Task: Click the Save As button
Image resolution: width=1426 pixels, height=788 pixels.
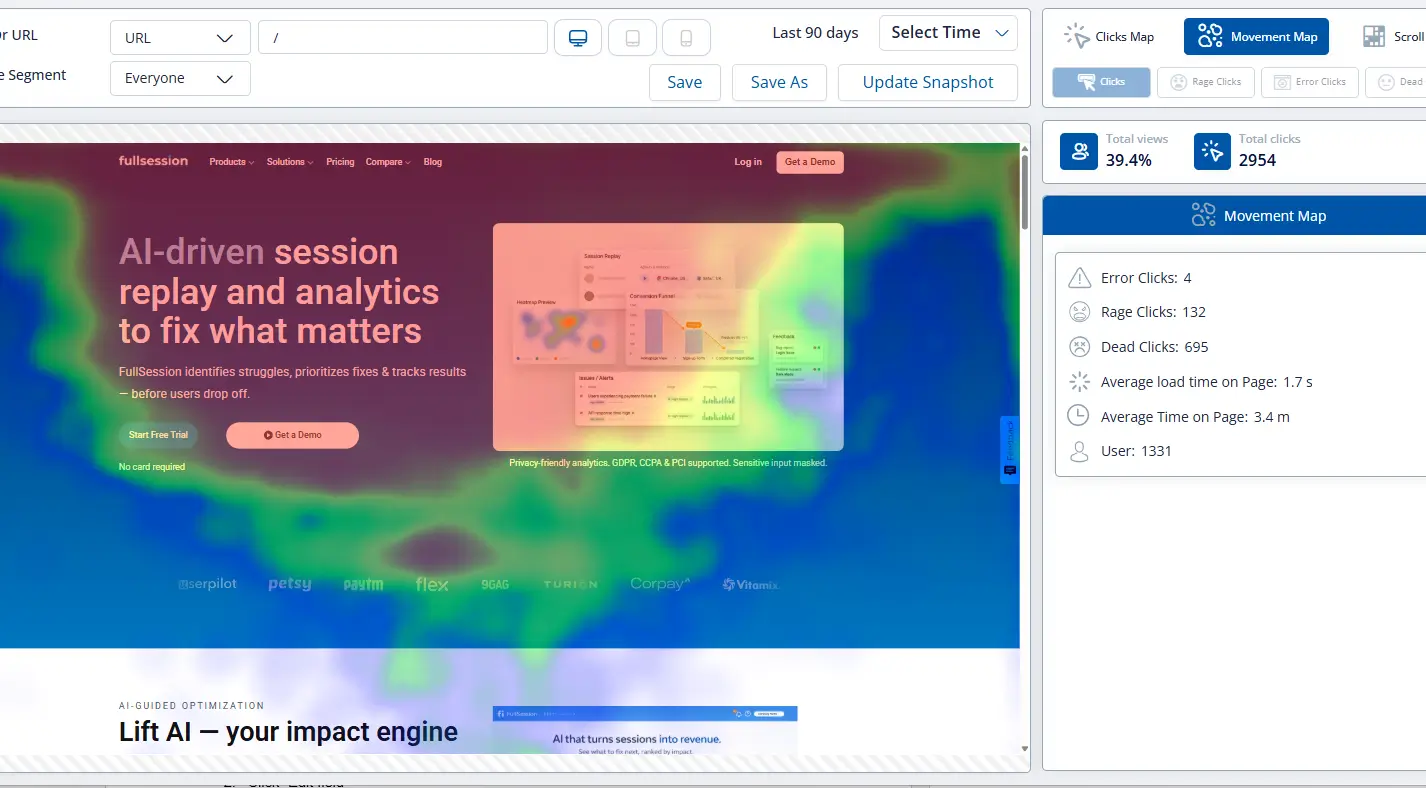Action: (779, 82)
